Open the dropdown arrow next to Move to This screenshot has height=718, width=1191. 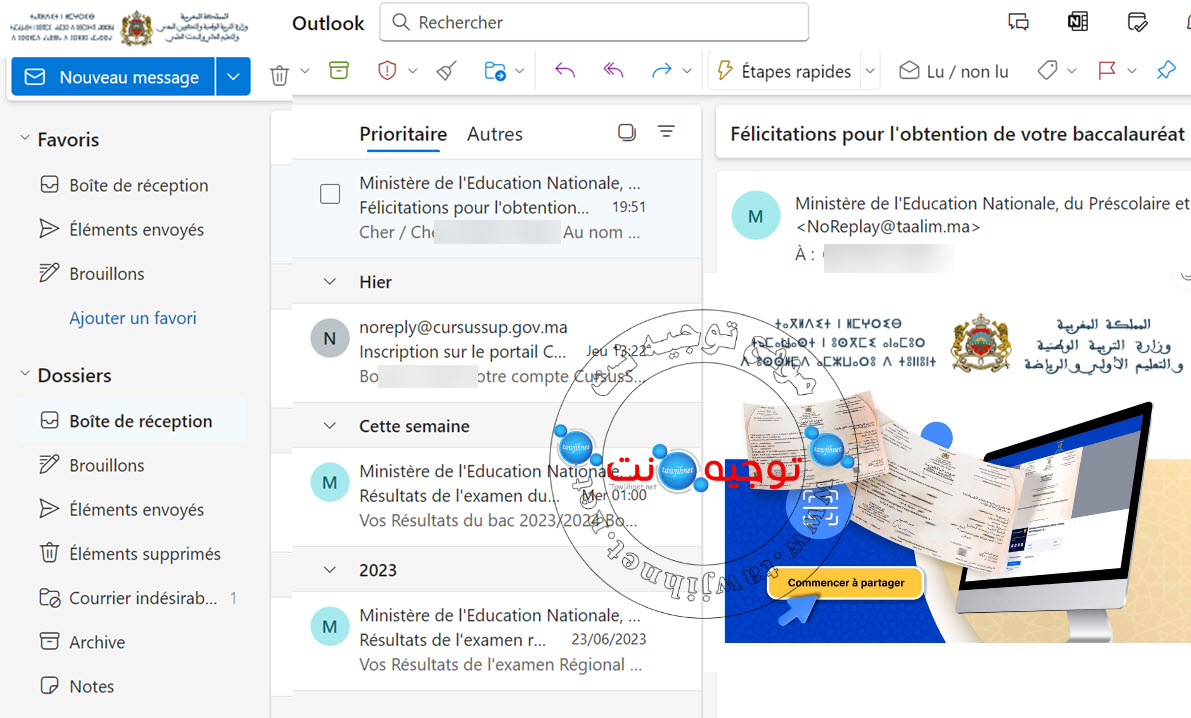[x=520, y=71]
